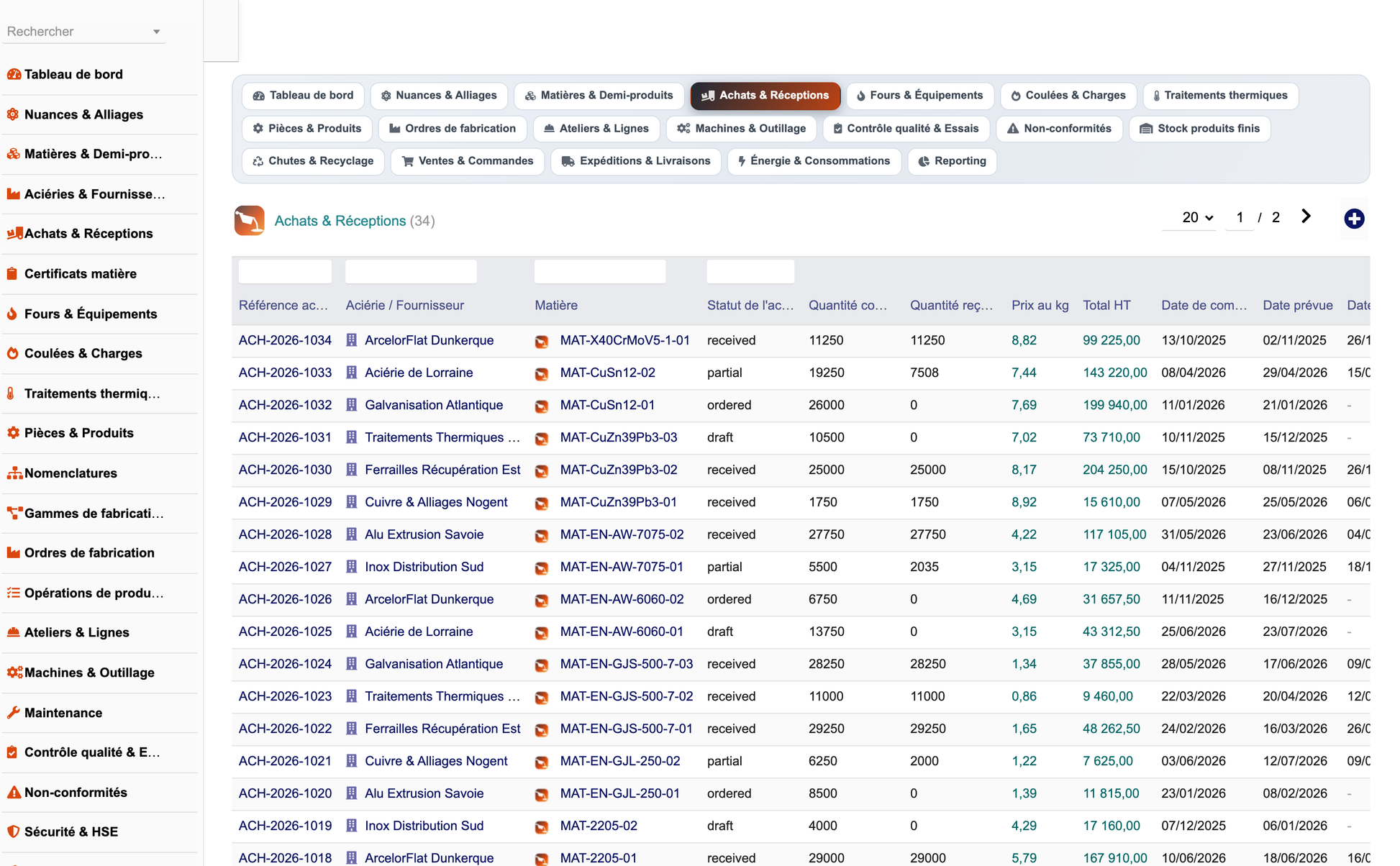Click the Tableau de bord sidebar icon
The width and height of the screenshot is (1400, 866).
pyautogui.click(x=14, y=74)
